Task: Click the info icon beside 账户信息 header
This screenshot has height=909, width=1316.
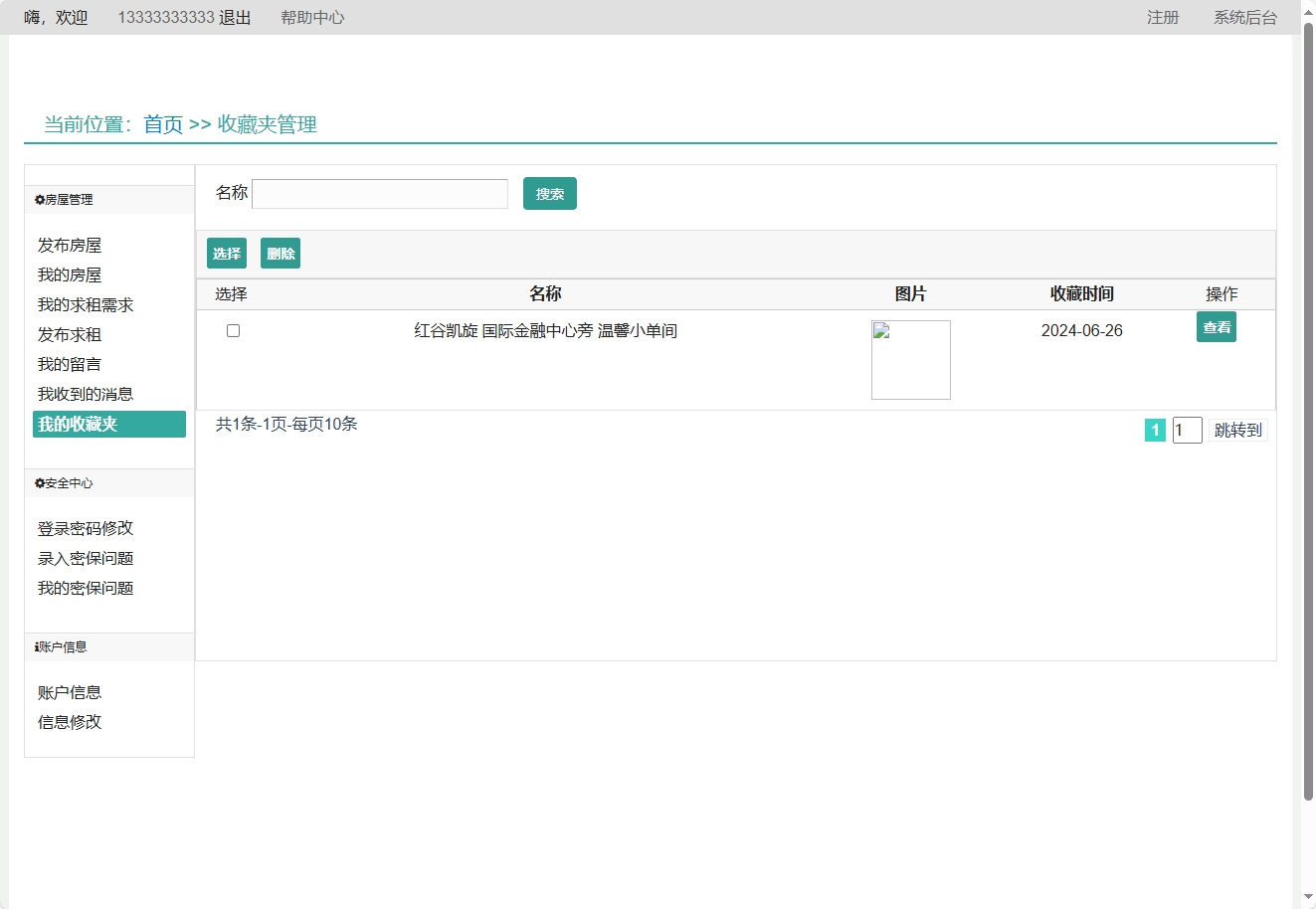Action: 35,646
